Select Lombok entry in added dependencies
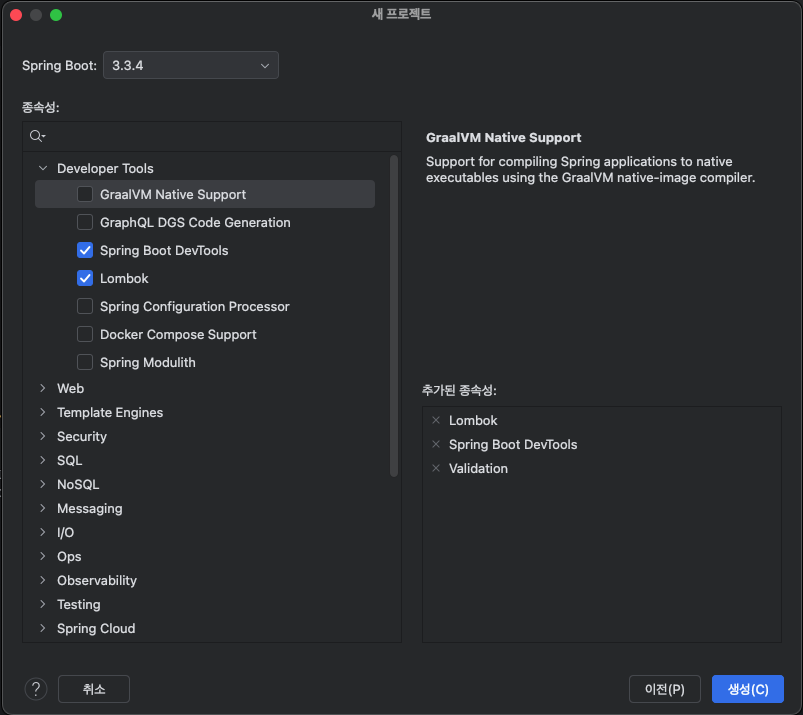 pos(473,420)
